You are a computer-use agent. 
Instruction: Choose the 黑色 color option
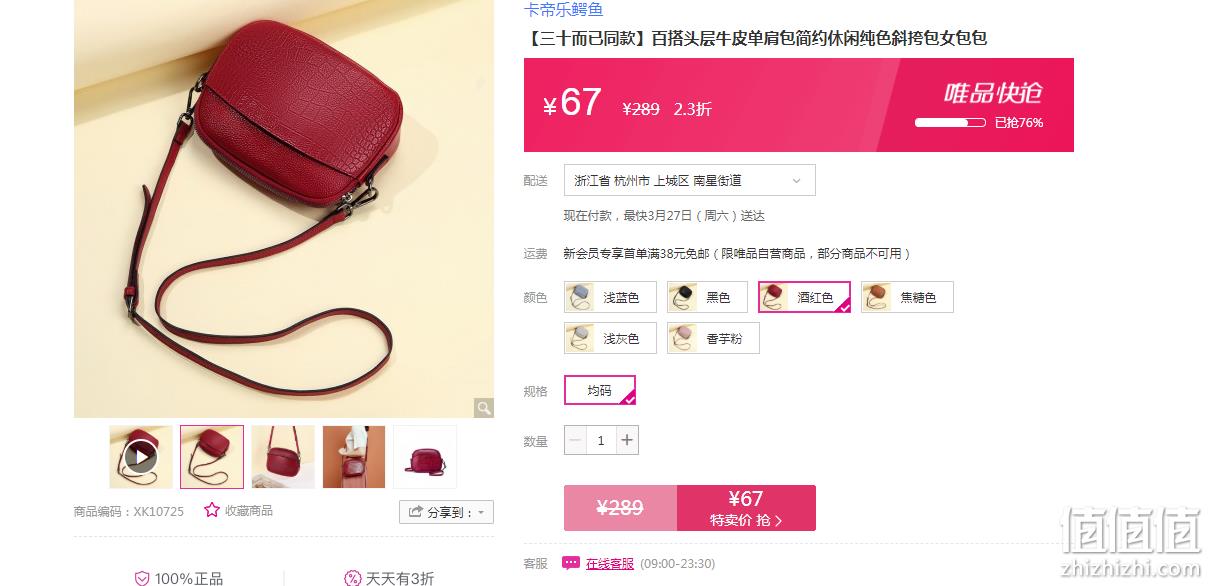[x=707, y=297]
